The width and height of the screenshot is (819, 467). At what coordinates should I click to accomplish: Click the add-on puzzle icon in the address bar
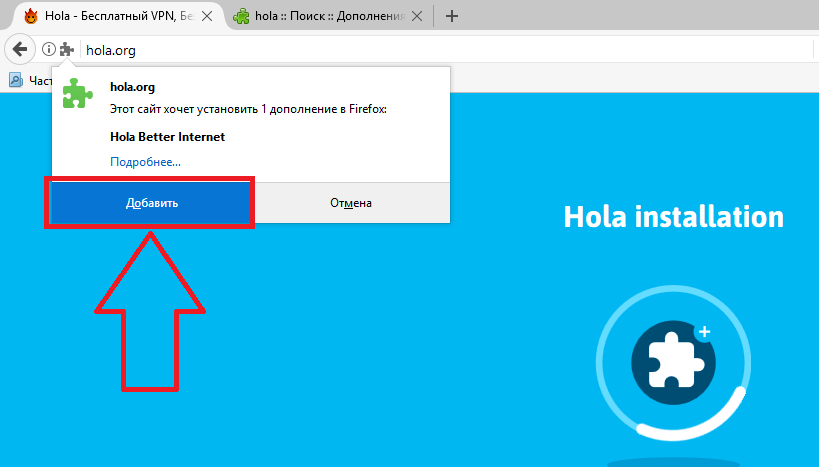pyautogui.click(x=67, y=50)
